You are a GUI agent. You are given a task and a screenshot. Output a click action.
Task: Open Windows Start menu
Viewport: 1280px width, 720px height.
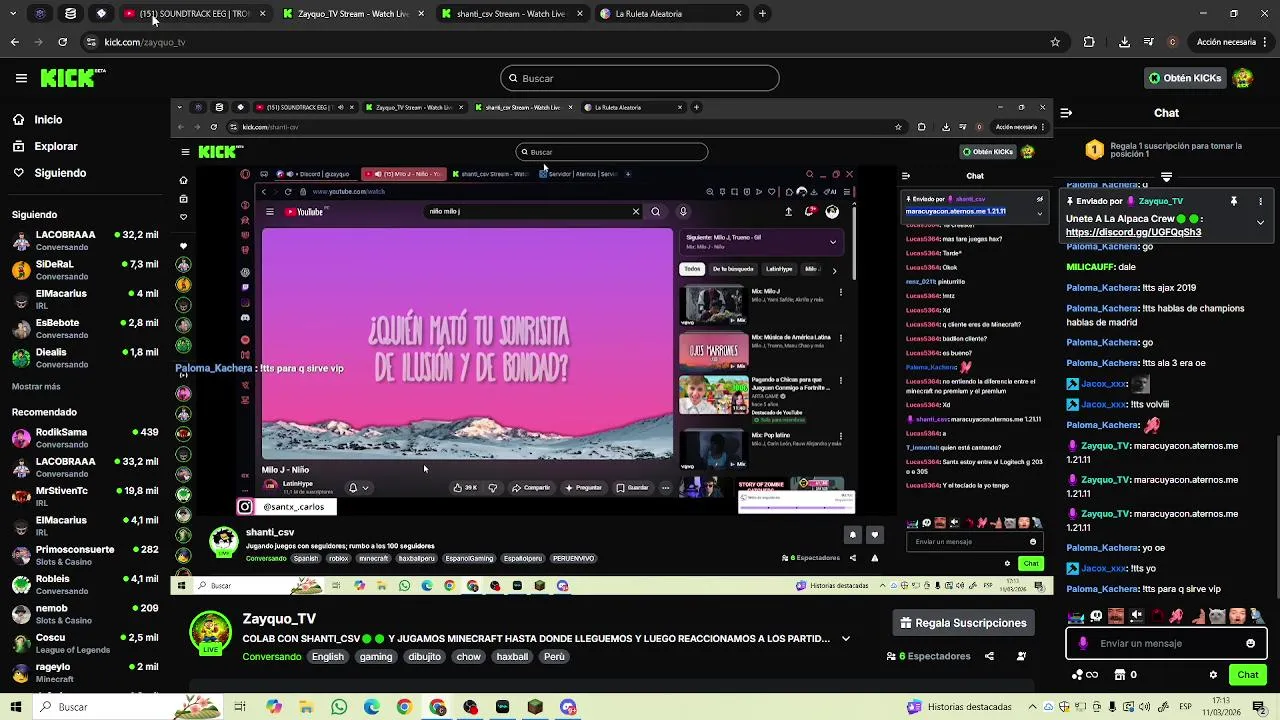[16, 707]
